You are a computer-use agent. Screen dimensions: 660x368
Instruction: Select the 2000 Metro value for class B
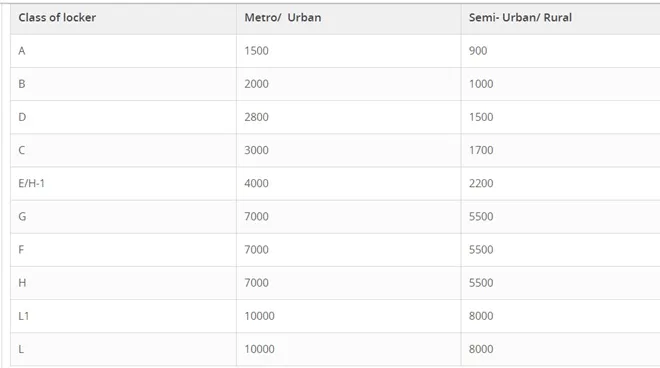(256, 84)
